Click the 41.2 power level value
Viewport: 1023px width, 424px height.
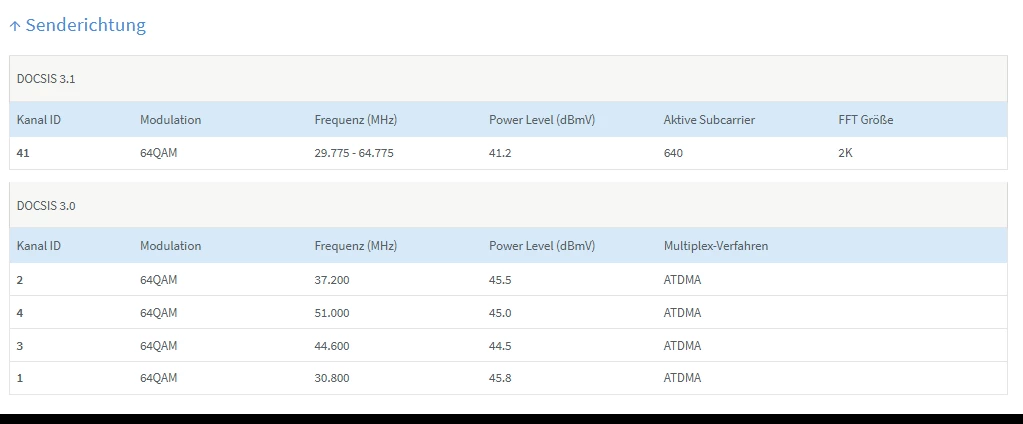coord(500,153)
